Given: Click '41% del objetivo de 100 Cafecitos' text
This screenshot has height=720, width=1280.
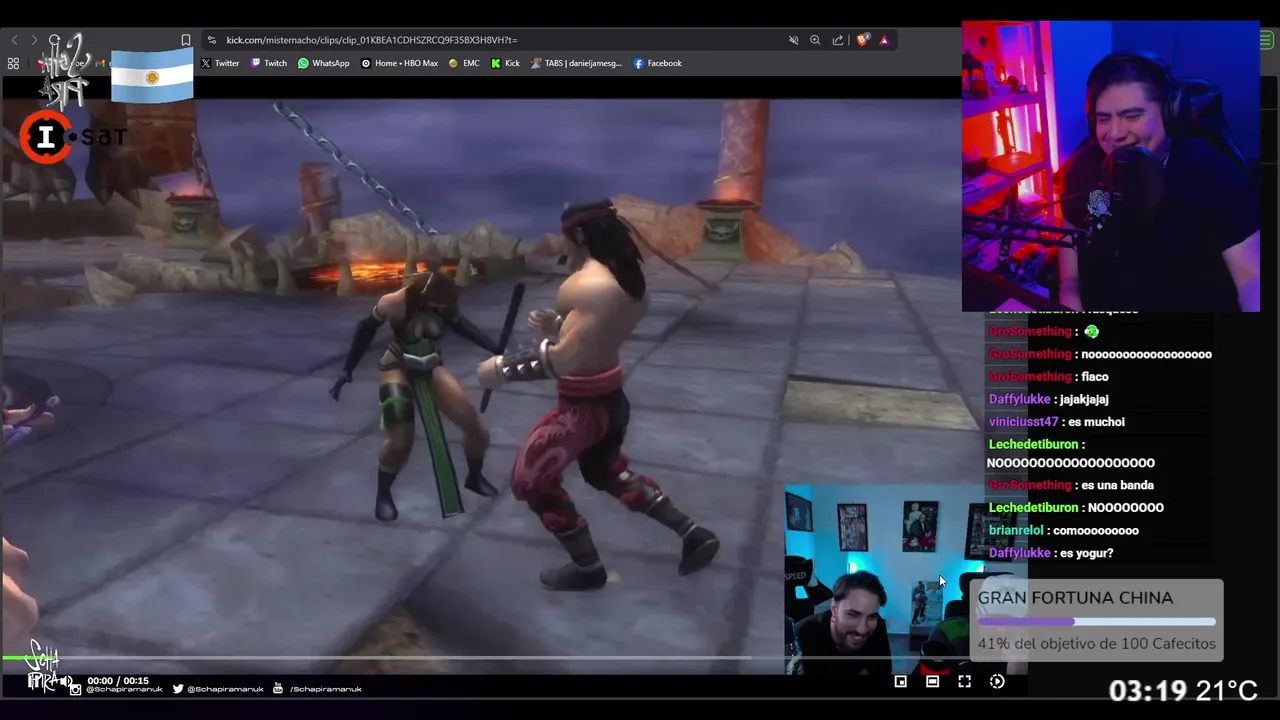Looking at the screenshot, I should [1096, 644].
